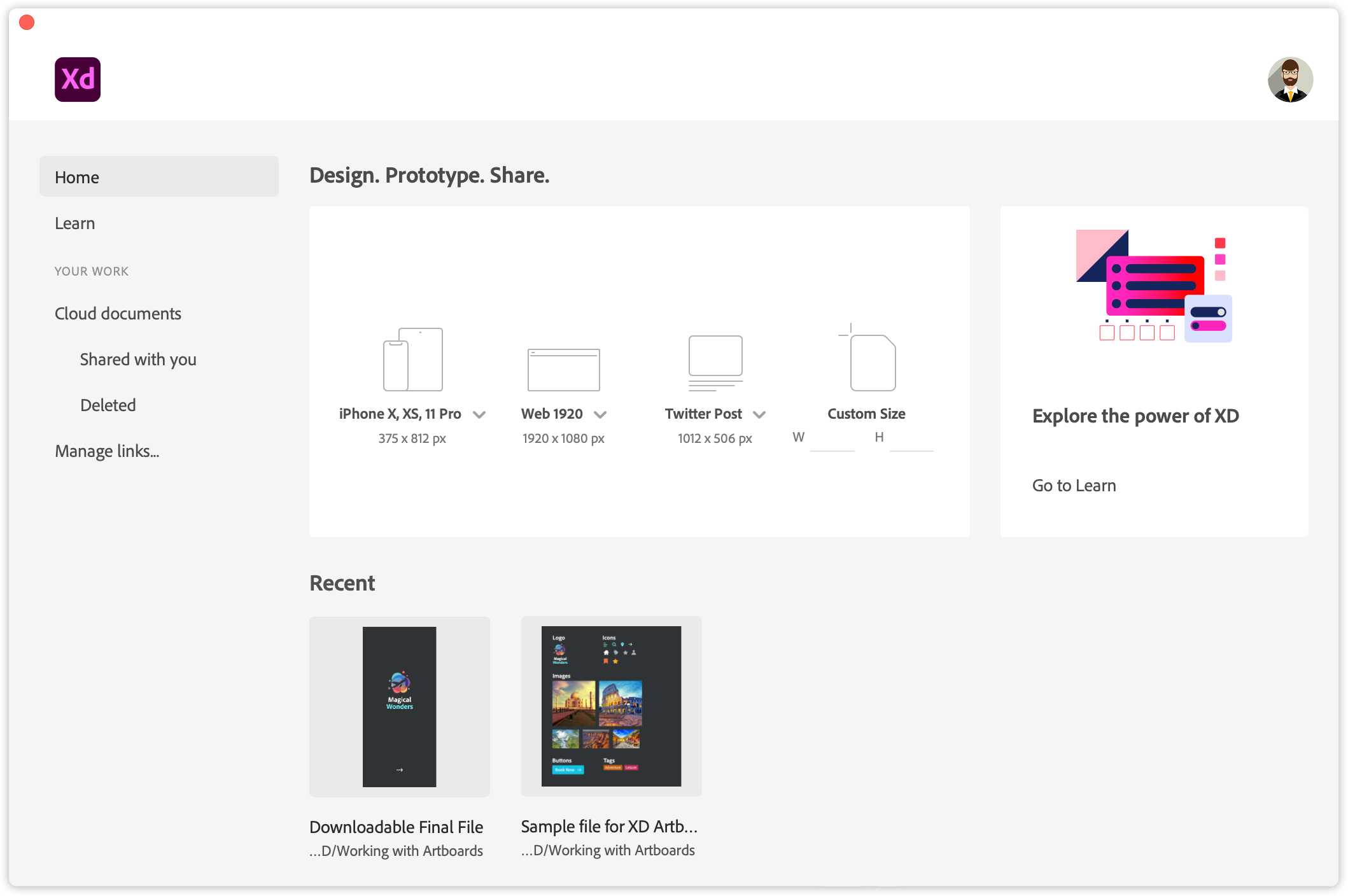The image size is (1348, 896).
Task: Open the Sample file for XD Artboards
Action: pyautogui.click(x=610, y=706)
